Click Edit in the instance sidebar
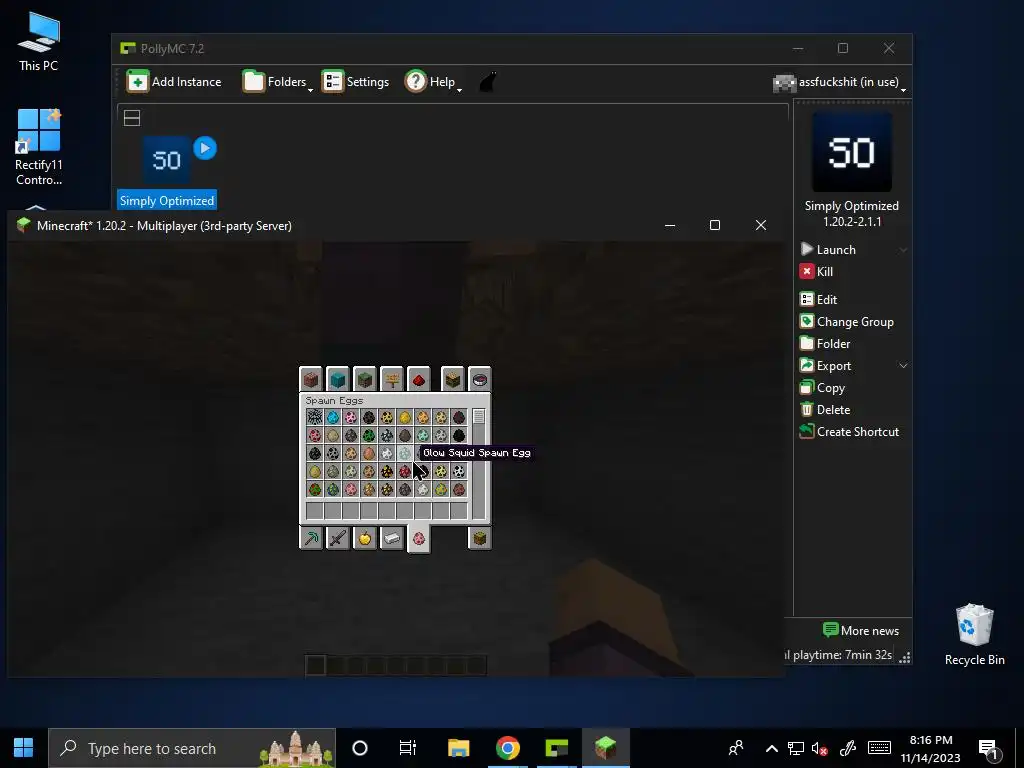The image size is (1024, 768). click(x=819, y=300)
